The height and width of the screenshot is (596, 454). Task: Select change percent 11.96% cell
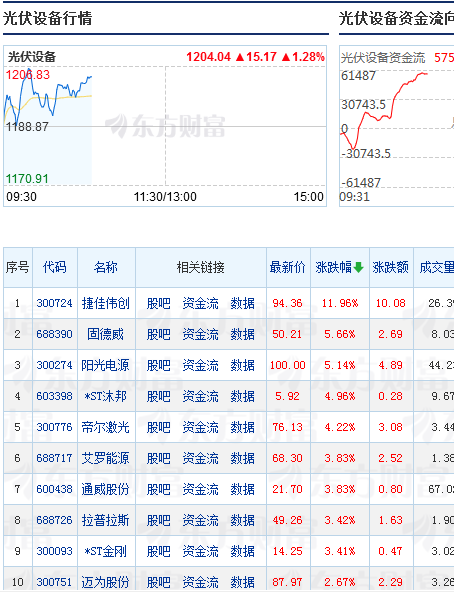point(340,303)
